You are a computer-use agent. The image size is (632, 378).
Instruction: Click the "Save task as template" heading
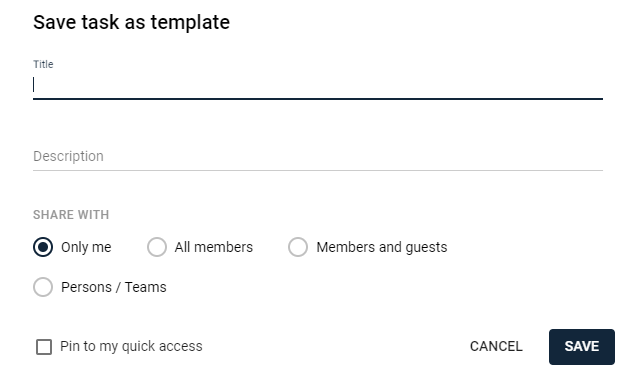[131, 22]
